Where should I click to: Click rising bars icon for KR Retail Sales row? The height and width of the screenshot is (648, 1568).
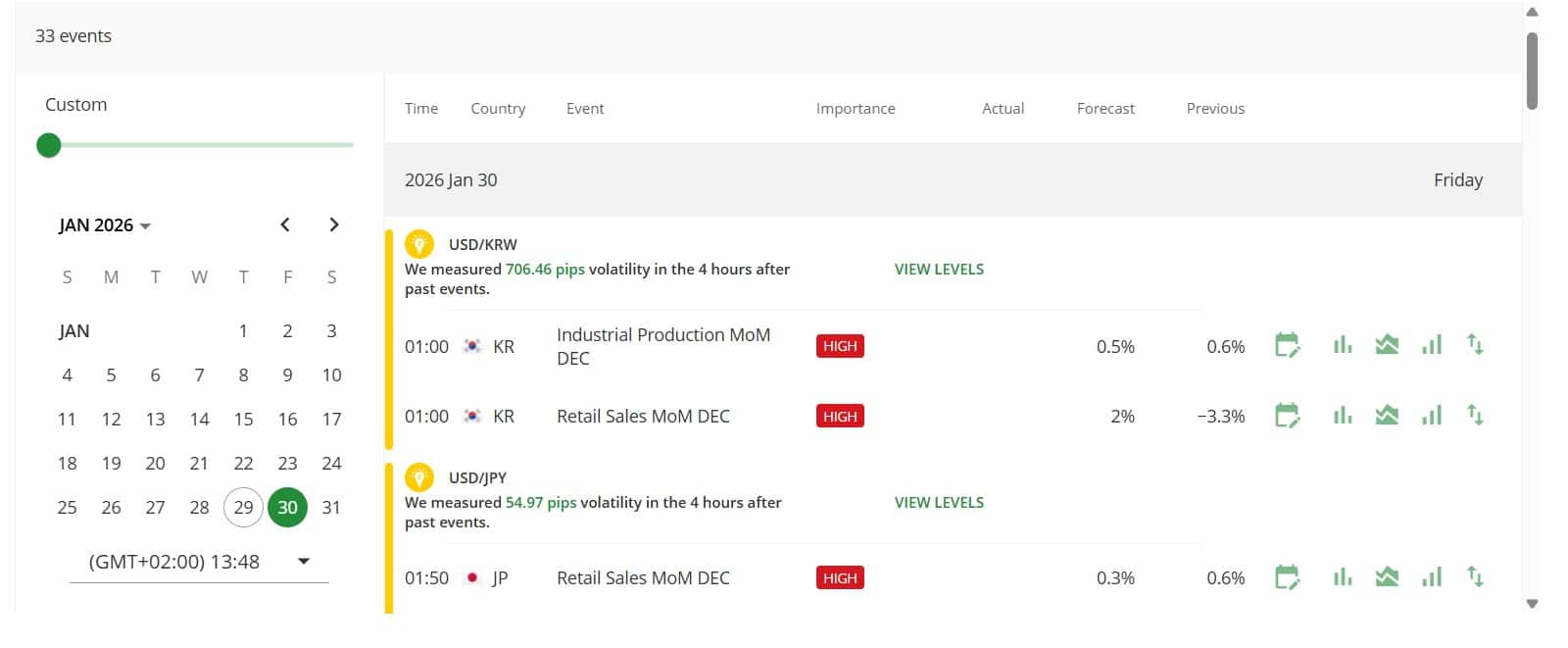(1432, 416)
